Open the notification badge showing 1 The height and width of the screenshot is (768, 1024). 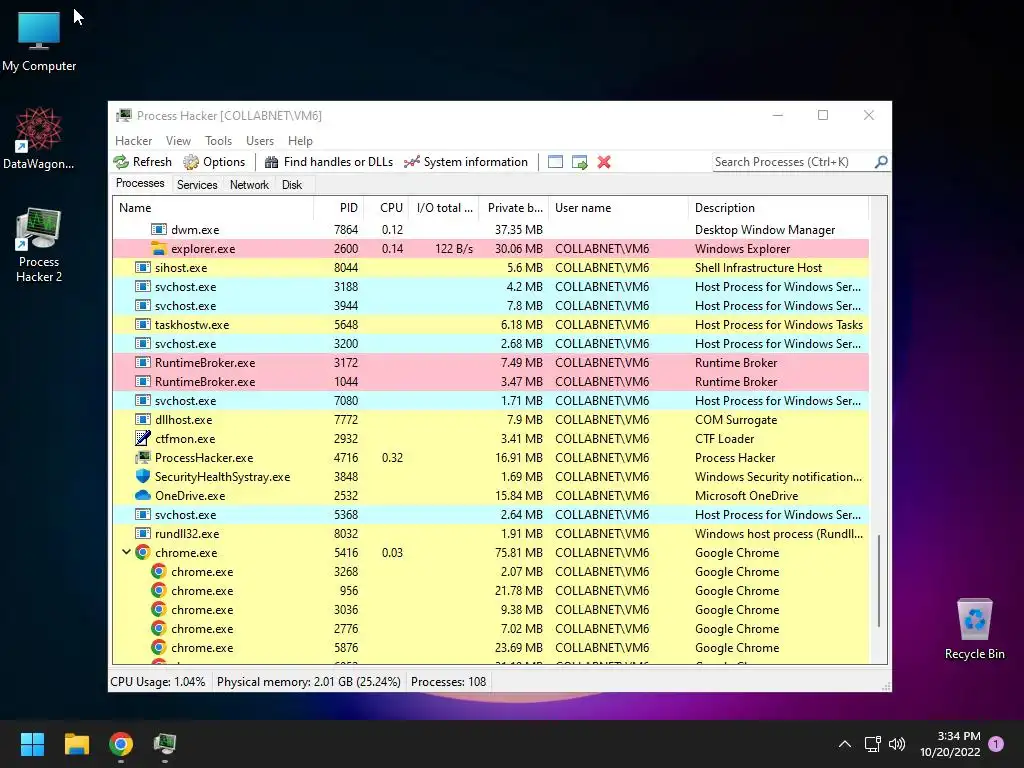tap(997, 744)
